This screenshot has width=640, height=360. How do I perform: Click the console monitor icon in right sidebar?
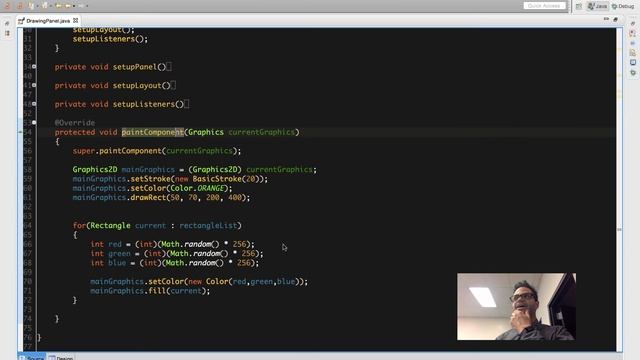point(633,62)
